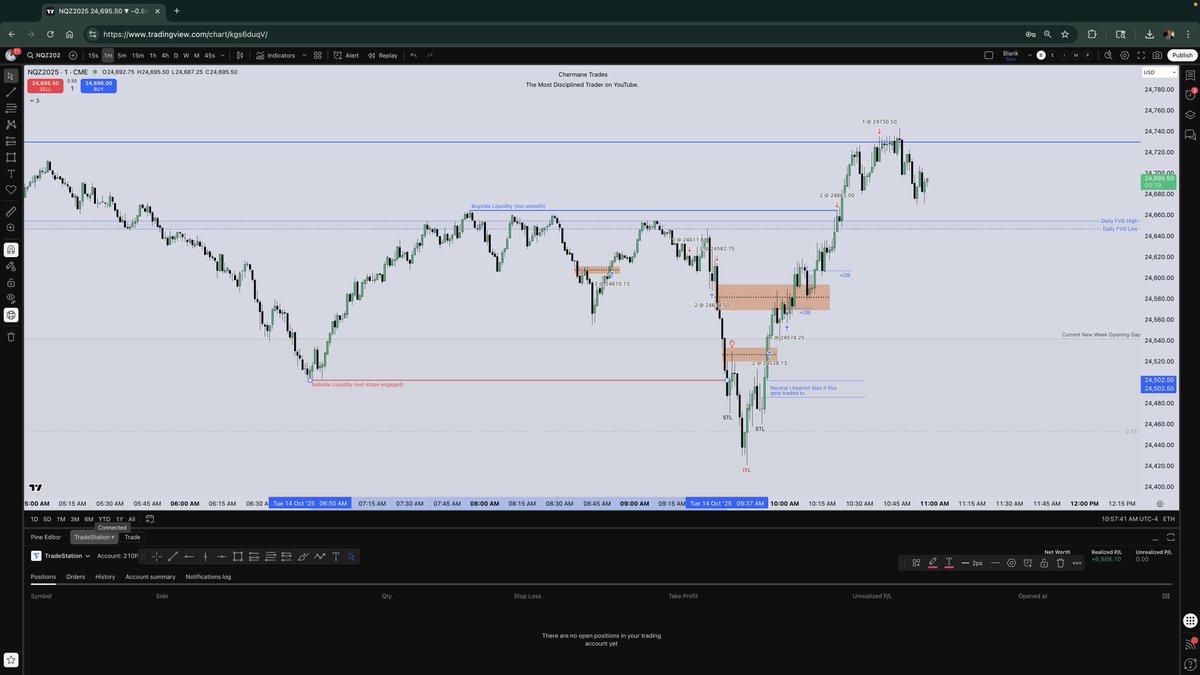Select the 1D date range

34,519
